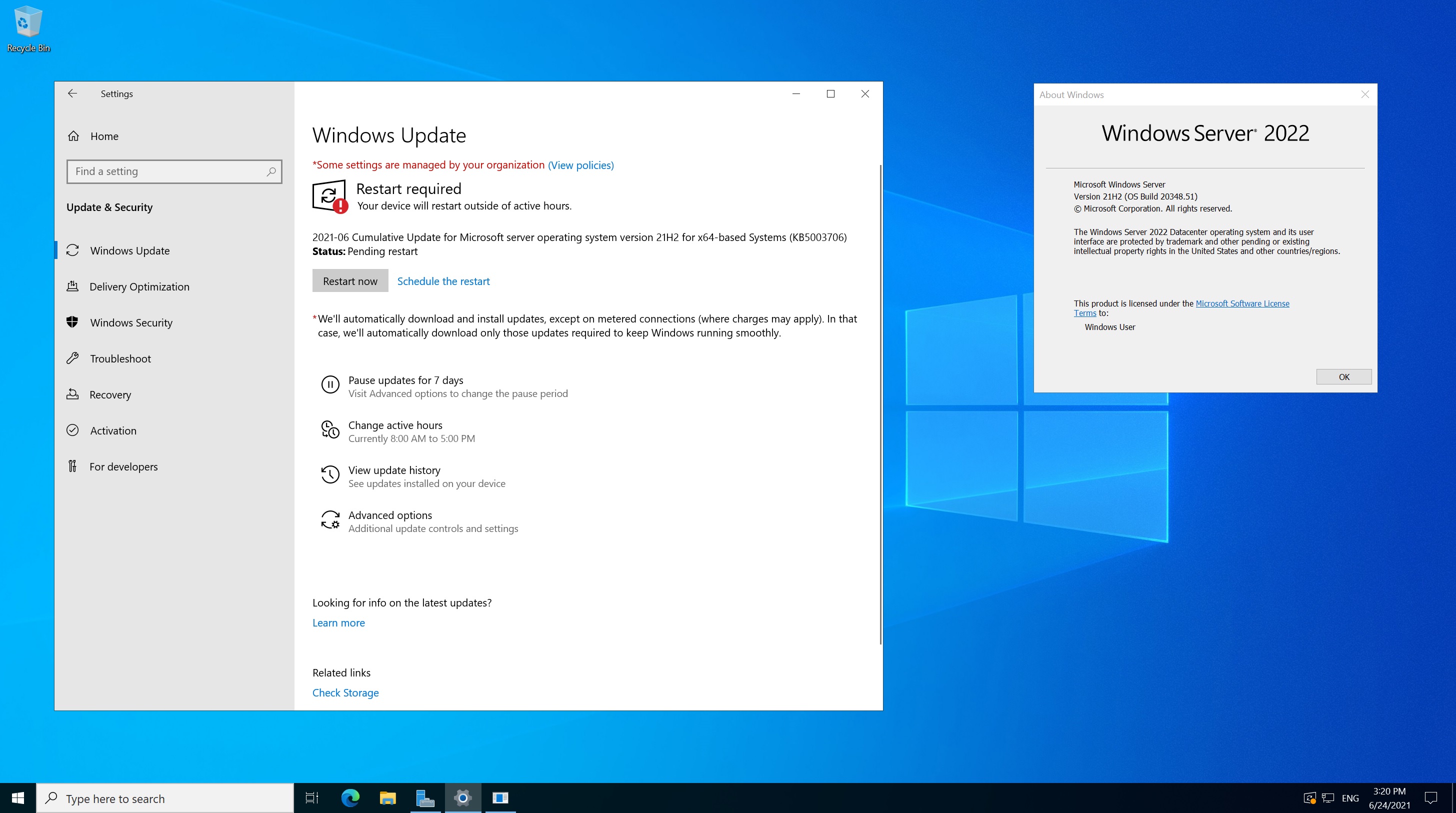Select the Recovery sidebar icon
Viewport: 1456px width, 813px height.
[x=72, y=394]
